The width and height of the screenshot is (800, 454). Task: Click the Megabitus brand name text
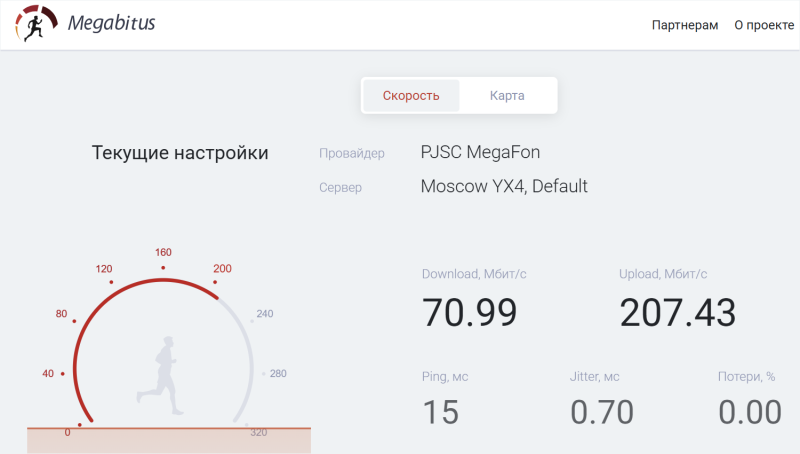(111, 23)
